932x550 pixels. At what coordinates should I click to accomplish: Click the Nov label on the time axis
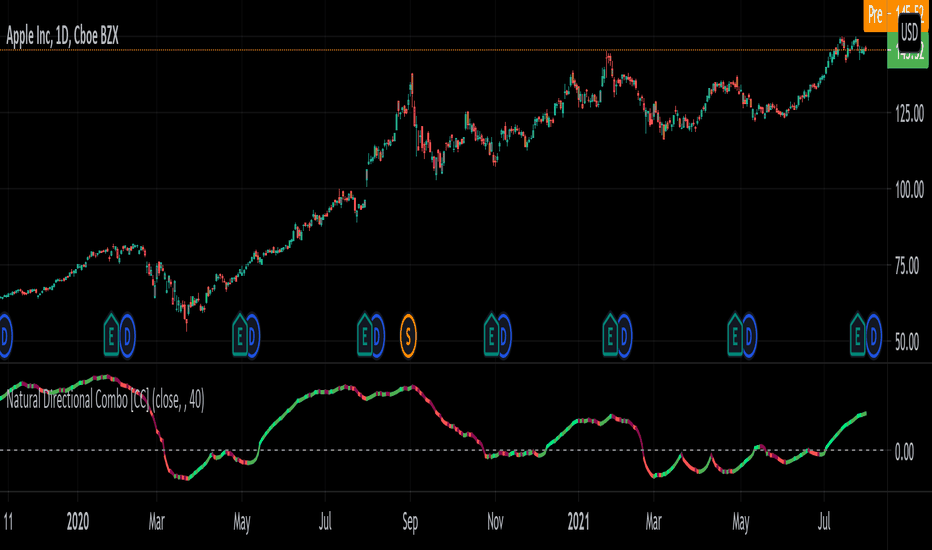[495, 522]
